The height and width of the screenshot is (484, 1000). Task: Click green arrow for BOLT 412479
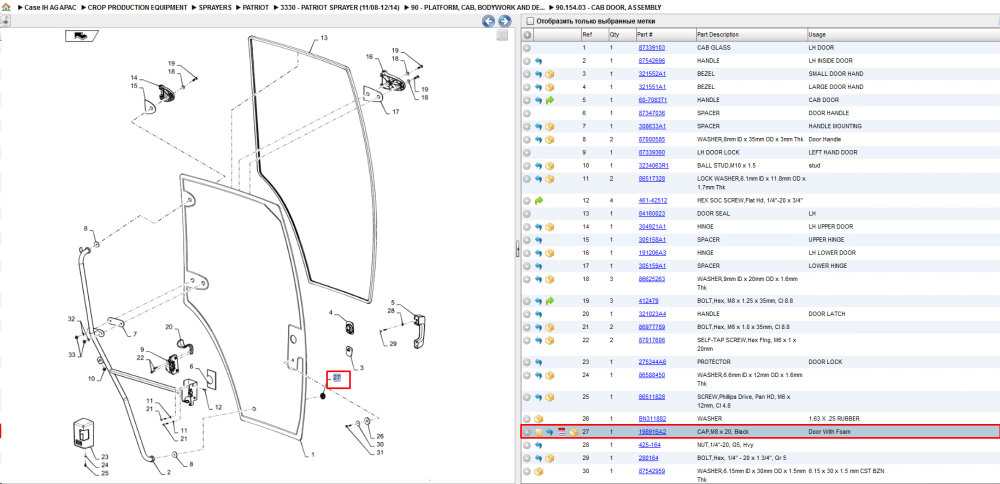coord(550,301)
